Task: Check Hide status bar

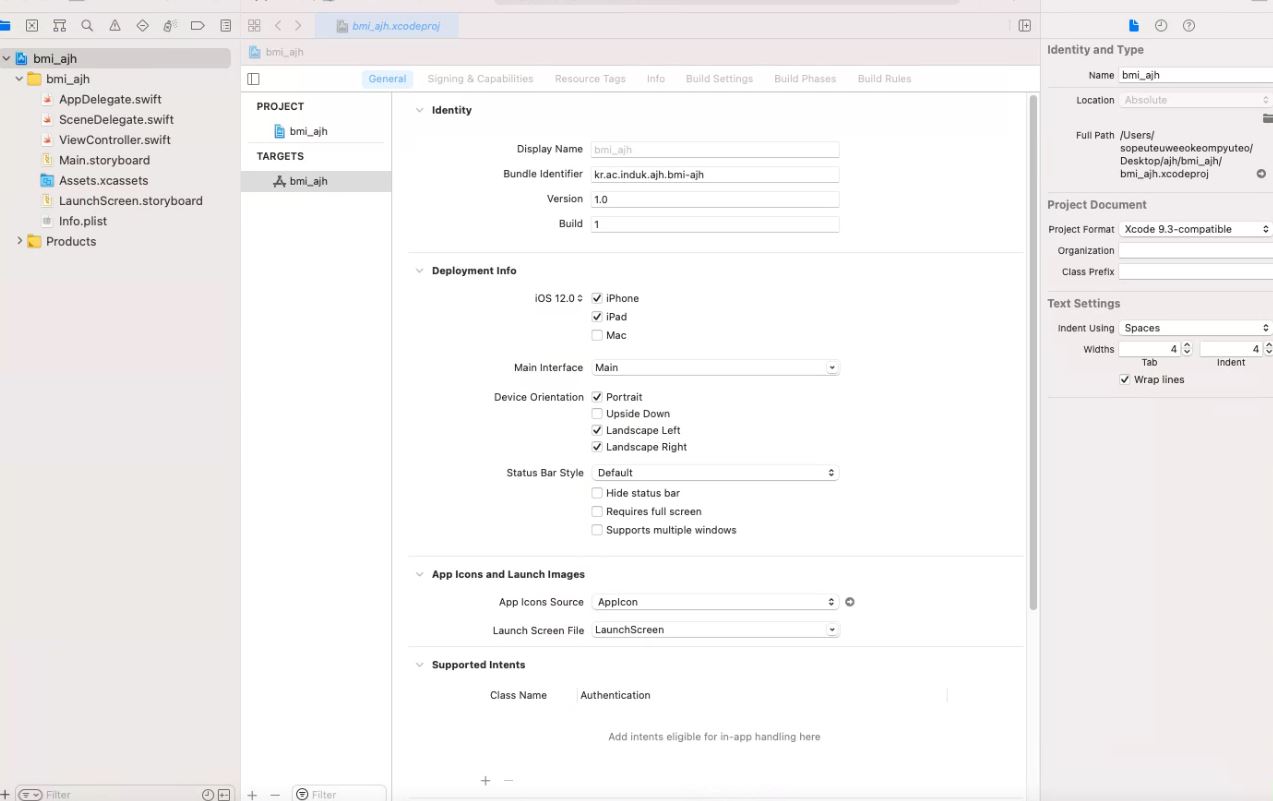Action: pyautogui.click(x=597, y=493)
